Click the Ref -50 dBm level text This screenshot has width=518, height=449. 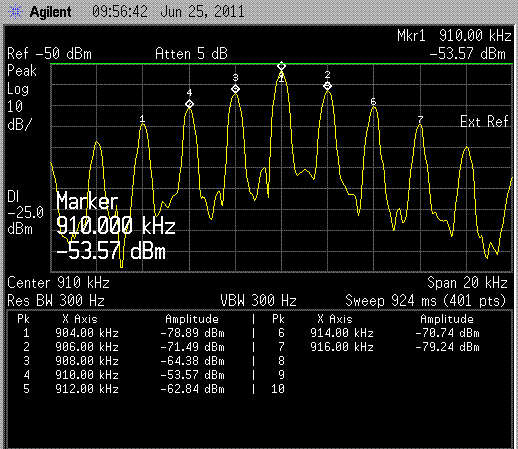pyautogui.click(x=49, y=54)
